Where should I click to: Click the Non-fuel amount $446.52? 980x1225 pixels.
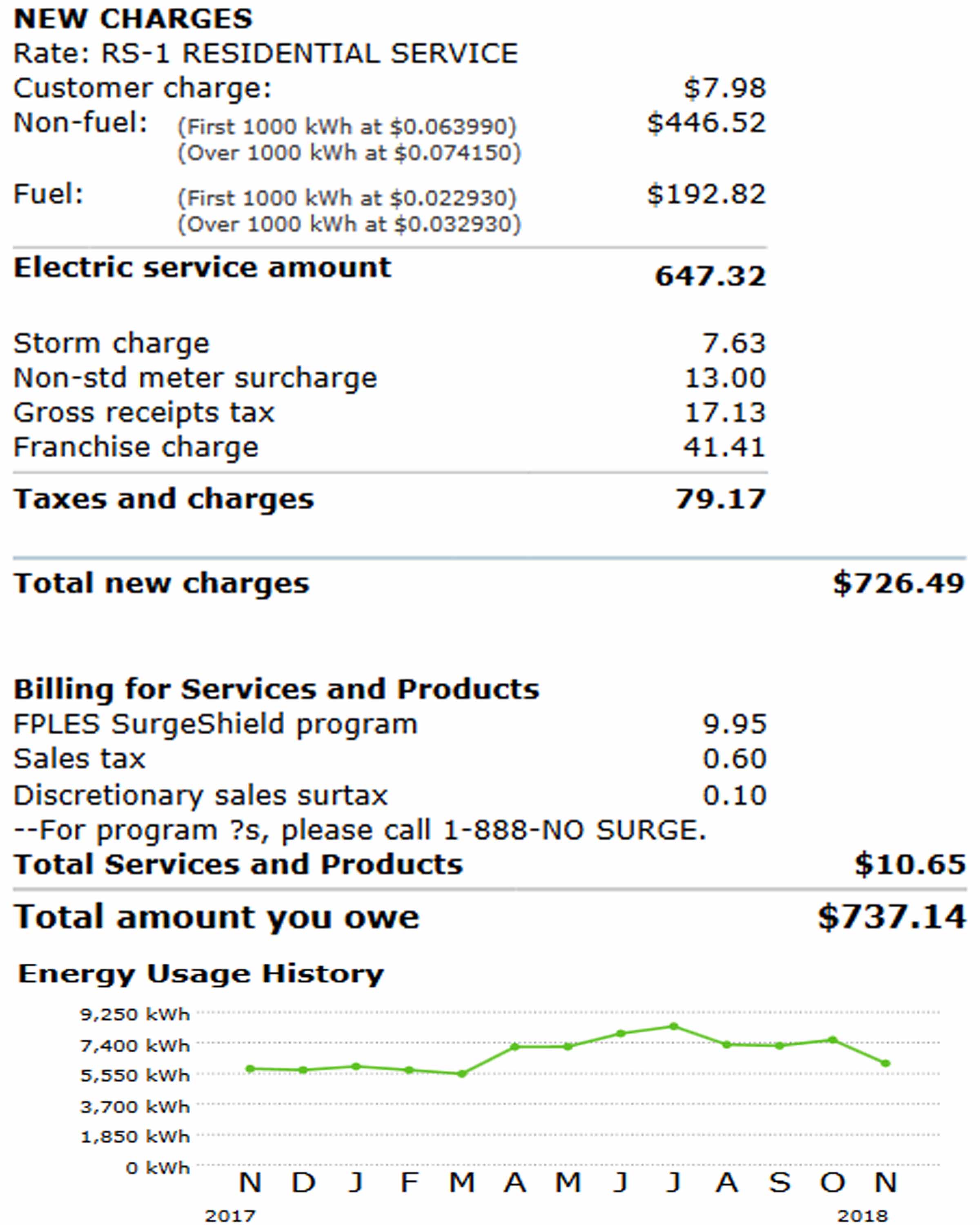click(707, 123)
